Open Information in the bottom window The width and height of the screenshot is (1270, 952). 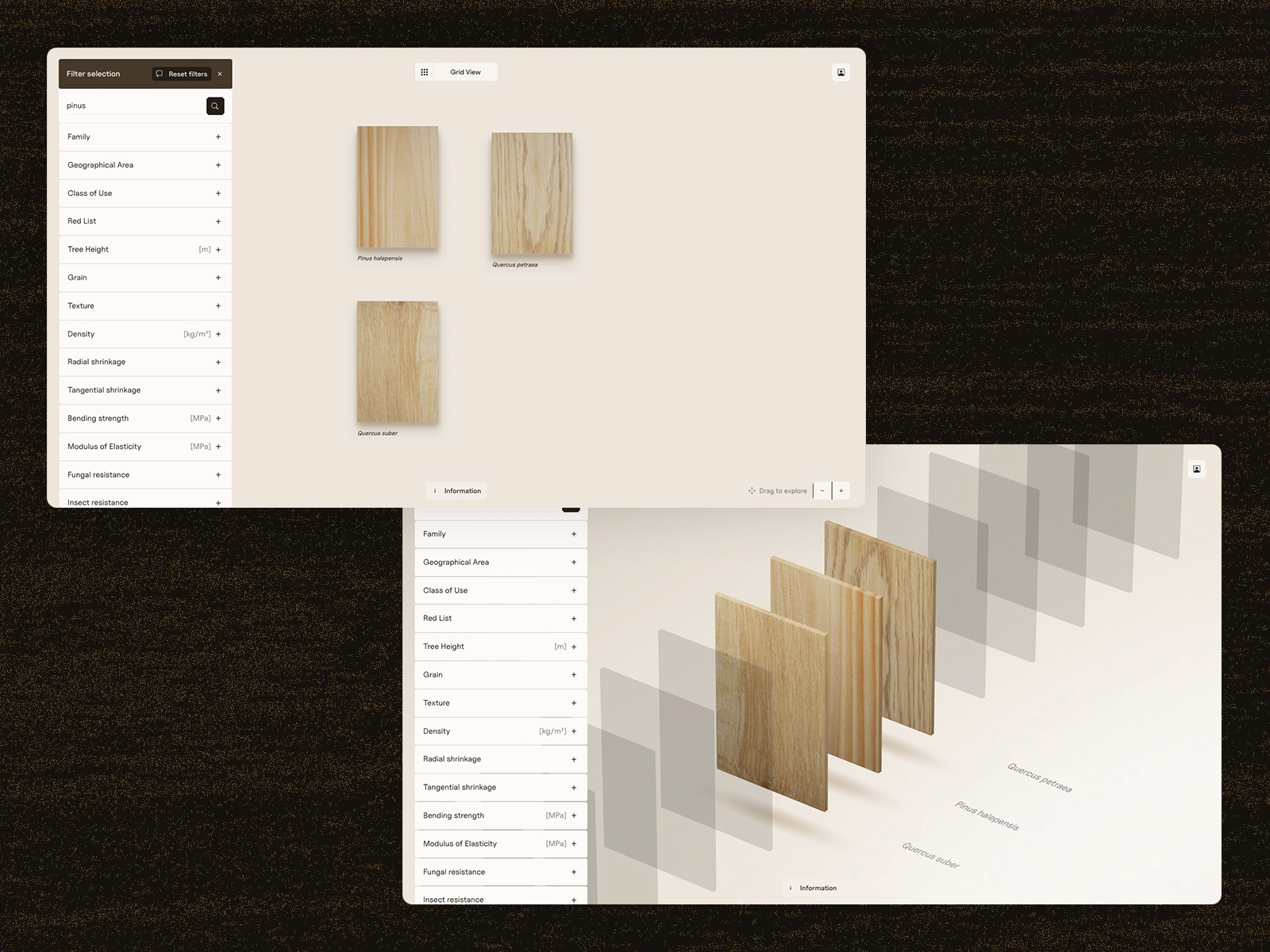pos(812,888)
